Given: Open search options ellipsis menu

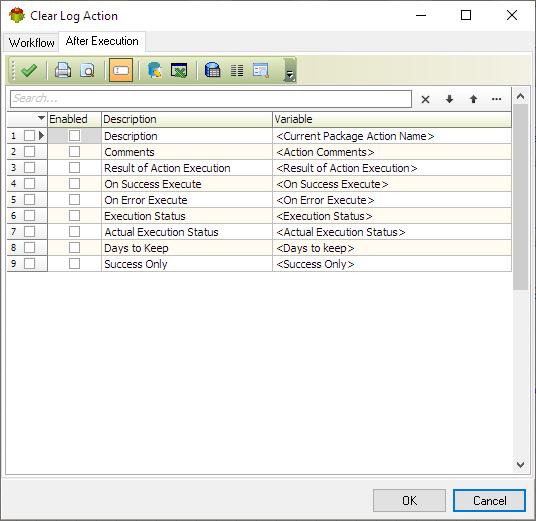Looking at the screenshot, I should click(496, 99).
